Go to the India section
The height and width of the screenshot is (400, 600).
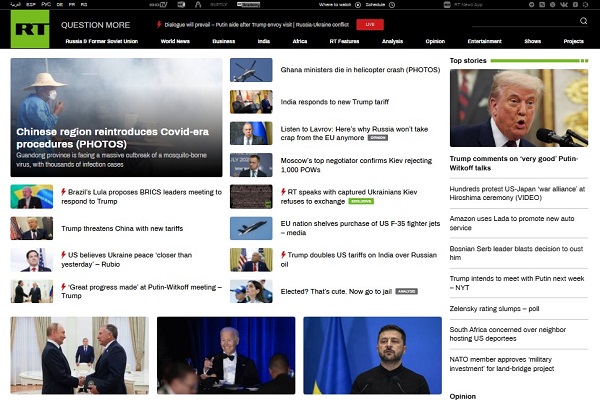tap(264, 41)
